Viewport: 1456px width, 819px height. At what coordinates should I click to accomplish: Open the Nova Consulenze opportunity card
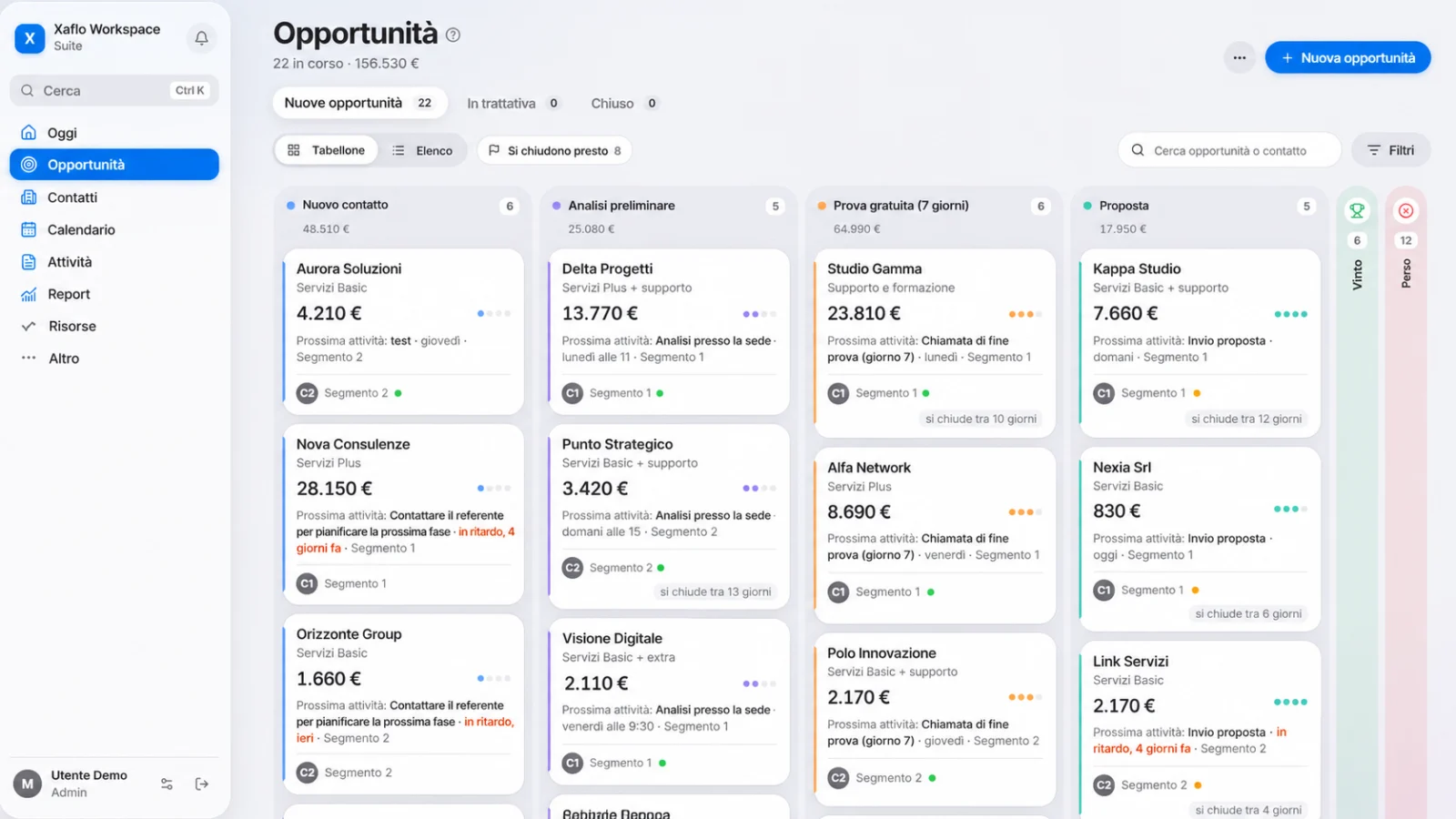coord(403,514)
